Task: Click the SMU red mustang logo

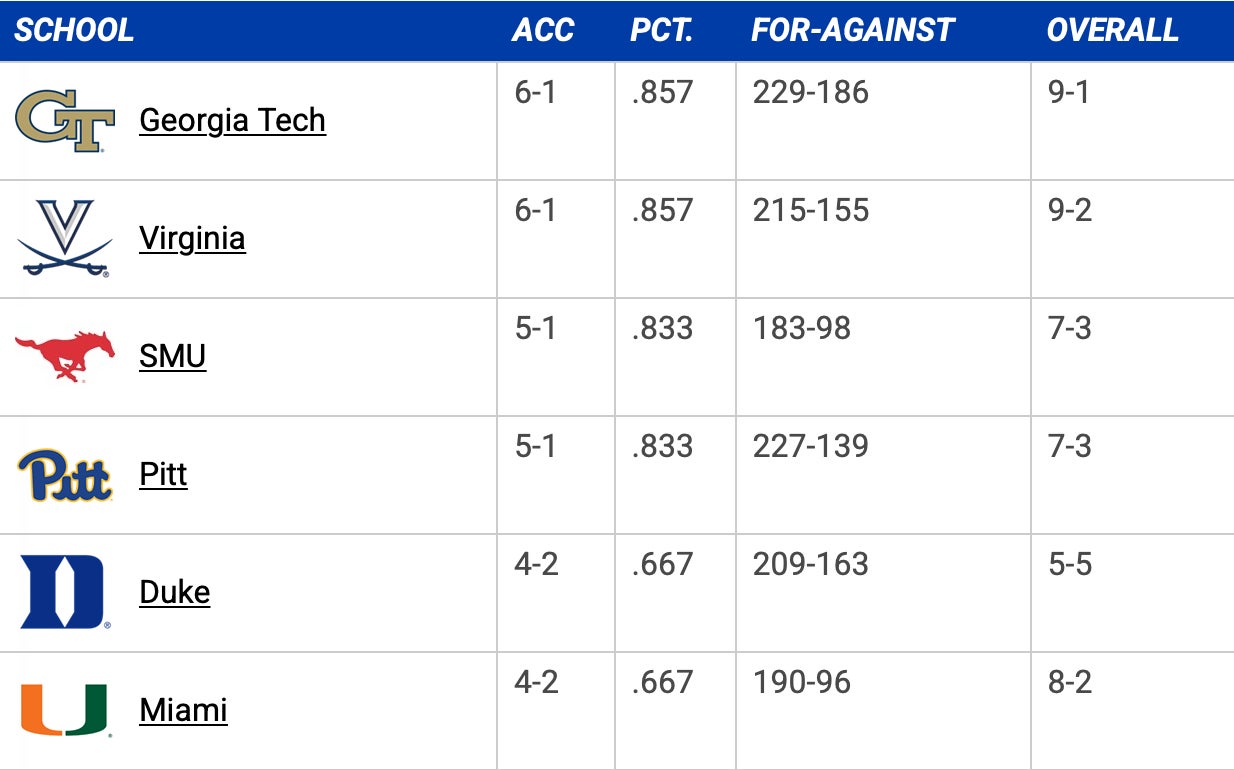Action: [x=65, y=356]
